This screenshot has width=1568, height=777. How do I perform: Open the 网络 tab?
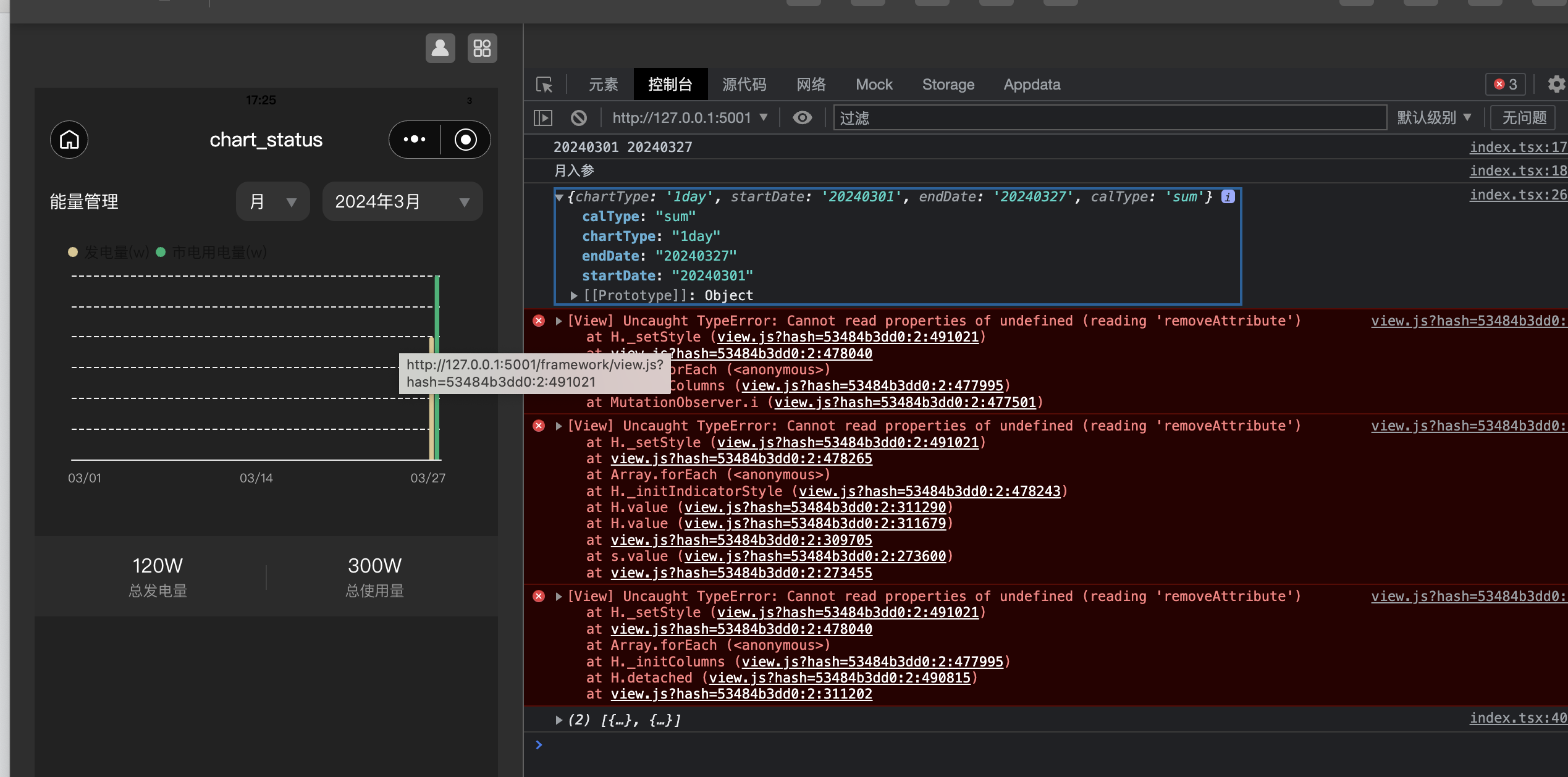811,85
